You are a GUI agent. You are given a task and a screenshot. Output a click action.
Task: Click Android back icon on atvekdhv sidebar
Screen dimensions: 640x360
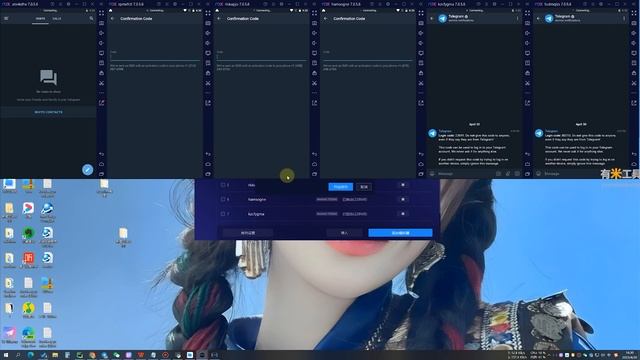[x=101, y=154]
